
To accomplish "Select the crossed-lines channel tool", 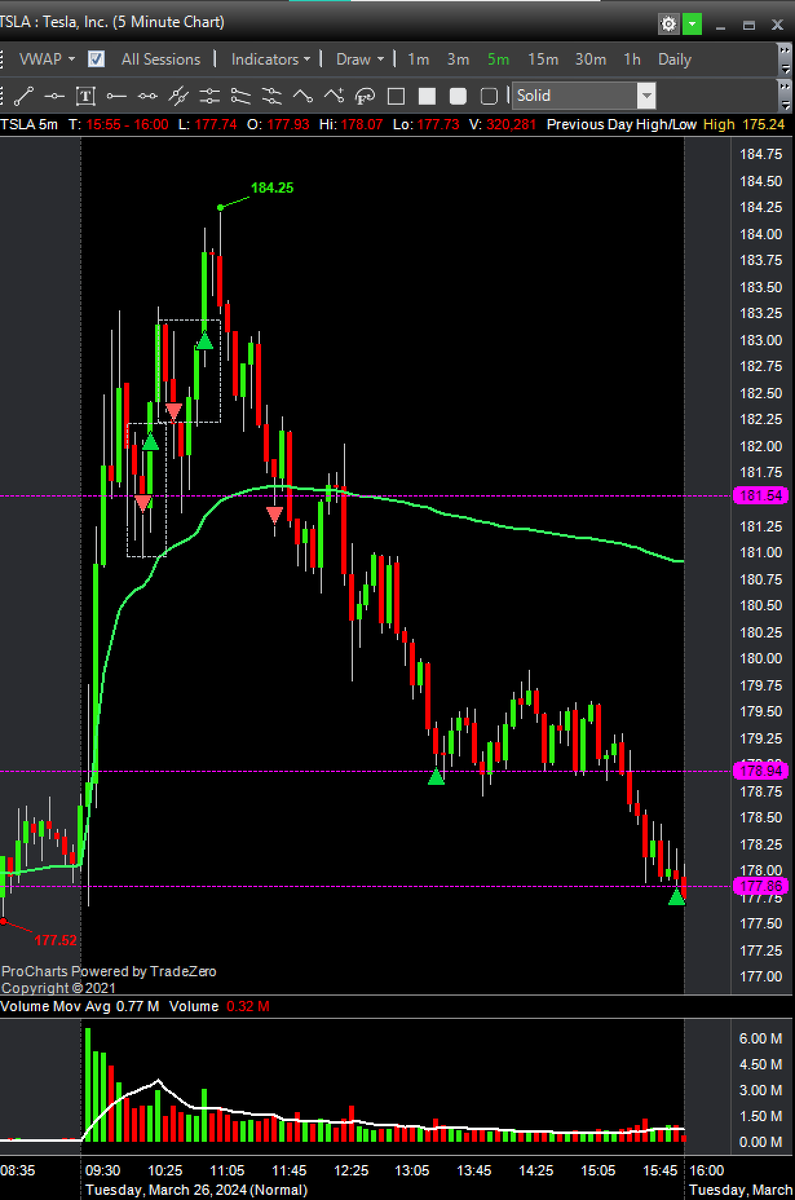I will (x=179, y=96).
